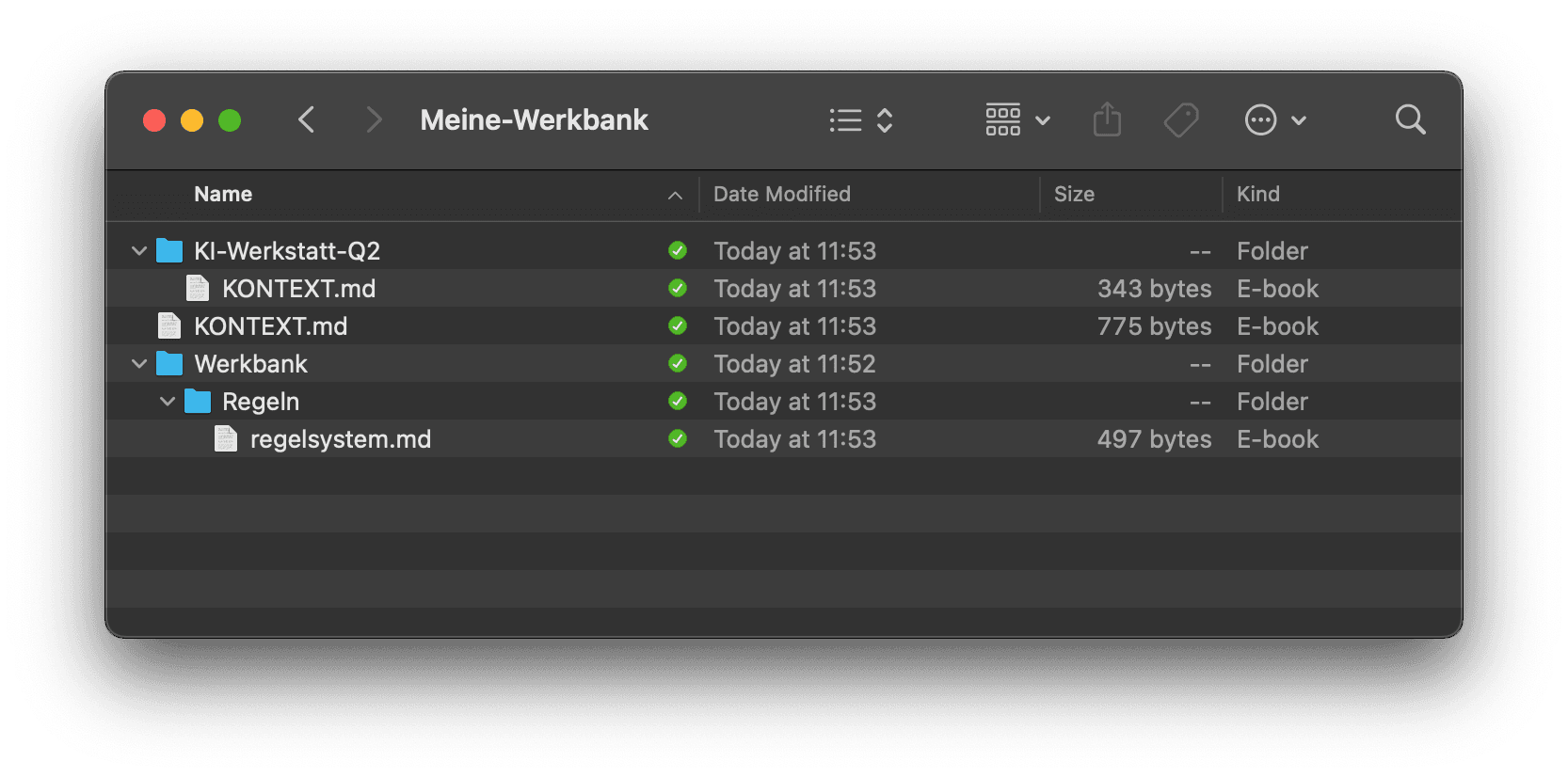The image size is (1568, 777).
Task: Sort by the Size column header
Action: (1074, 194)
